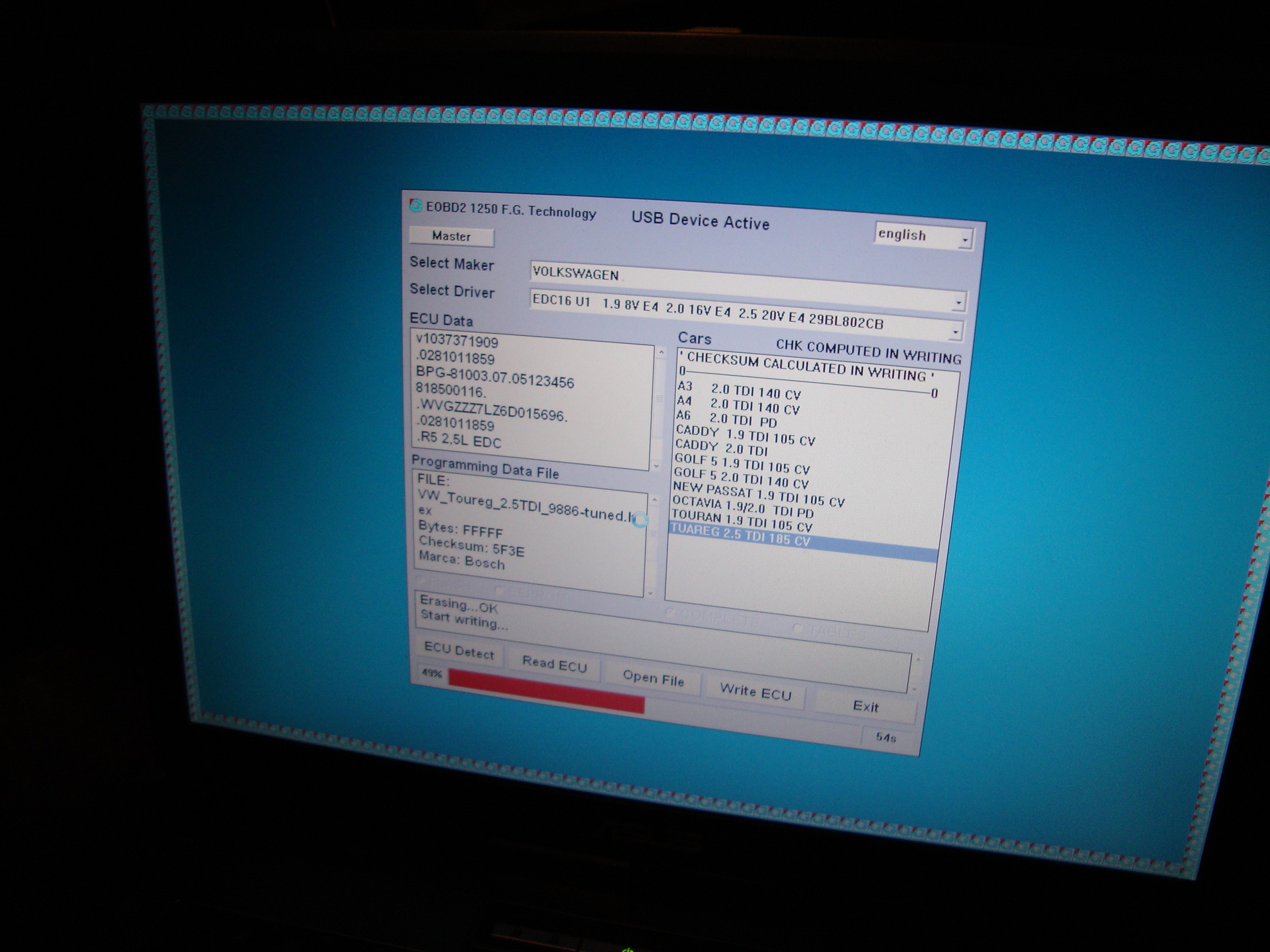Select GOLF 5 2.0 TDI 140 CV

point(741,479)
